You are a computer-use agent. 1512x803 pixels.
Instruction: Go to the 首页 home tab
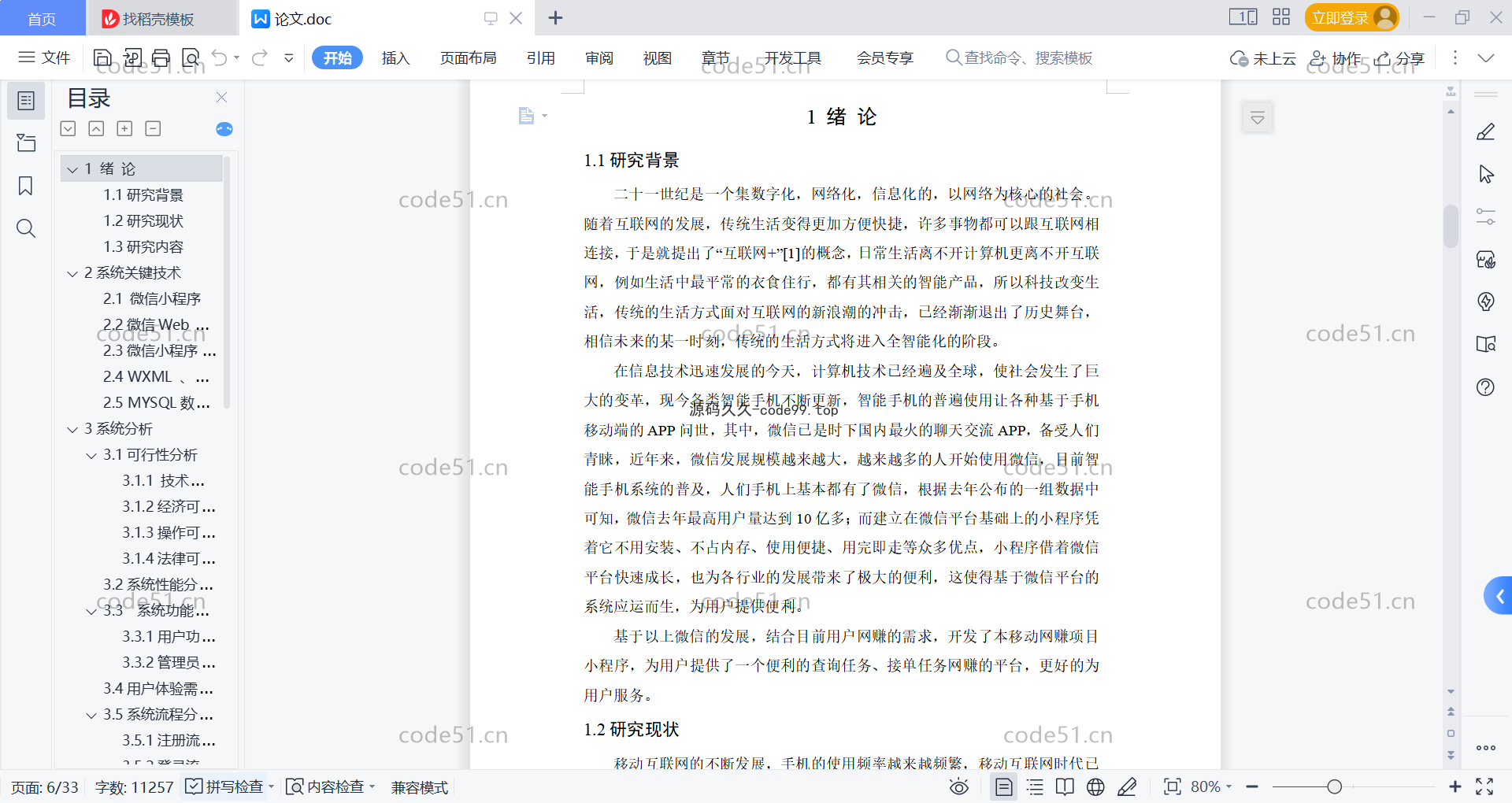pyautogui.click(x=43, y=18)
